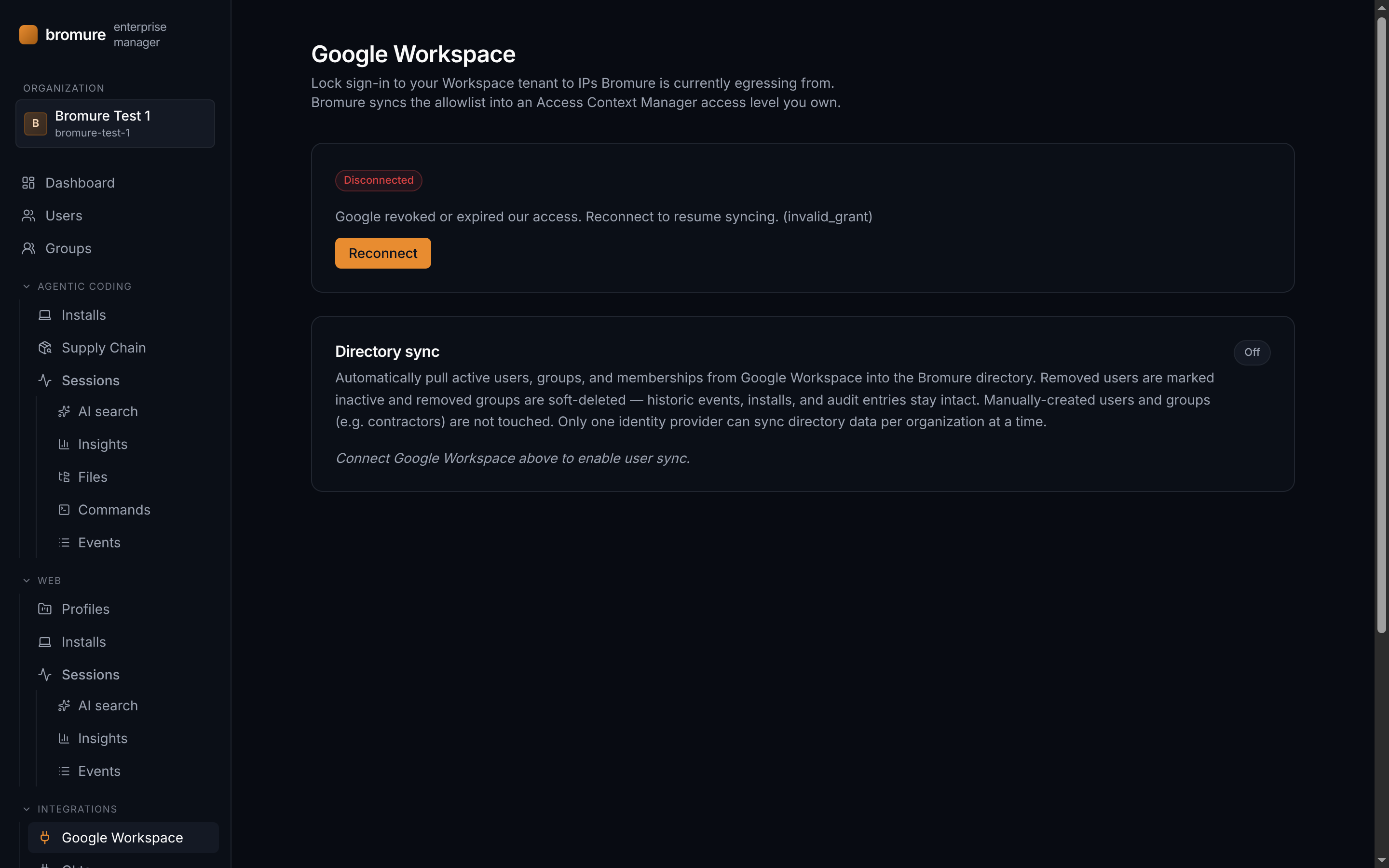
Task: Click Web section Installs laptop icon
Action: coord(45,642)
